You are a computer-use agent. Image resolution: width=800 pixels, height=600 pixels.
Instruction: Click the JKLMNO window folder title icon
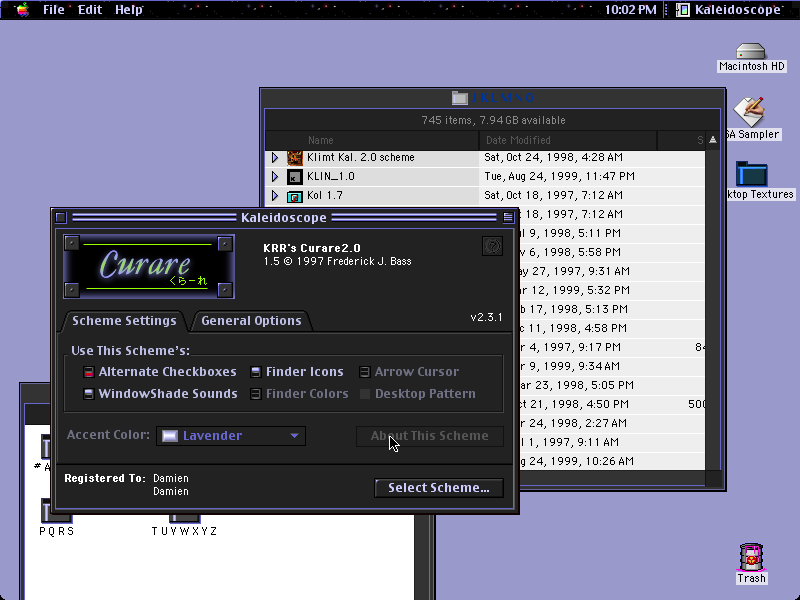460,98
